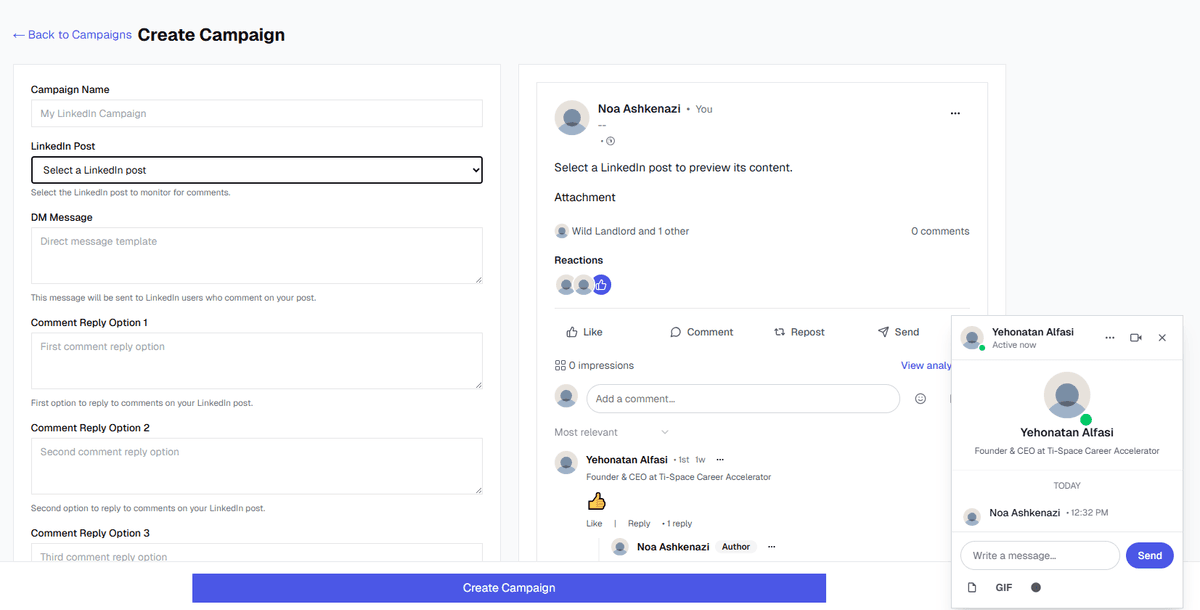Open the GIF picker in the chat

[1003, 587]
